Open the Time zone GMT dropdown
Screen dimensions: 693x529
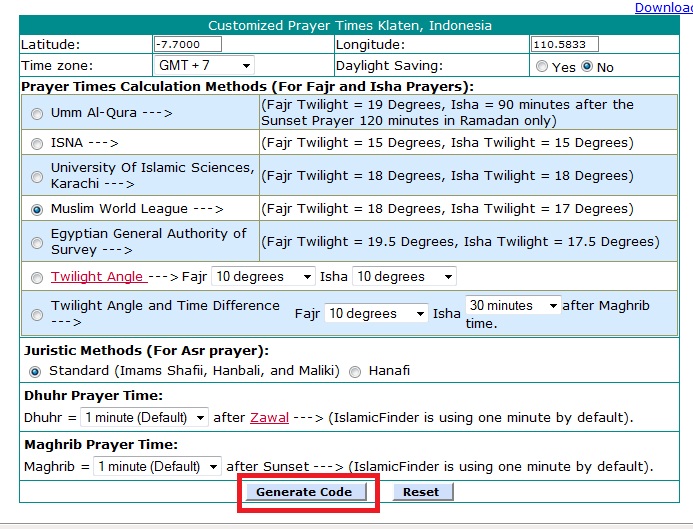[203, 66]
